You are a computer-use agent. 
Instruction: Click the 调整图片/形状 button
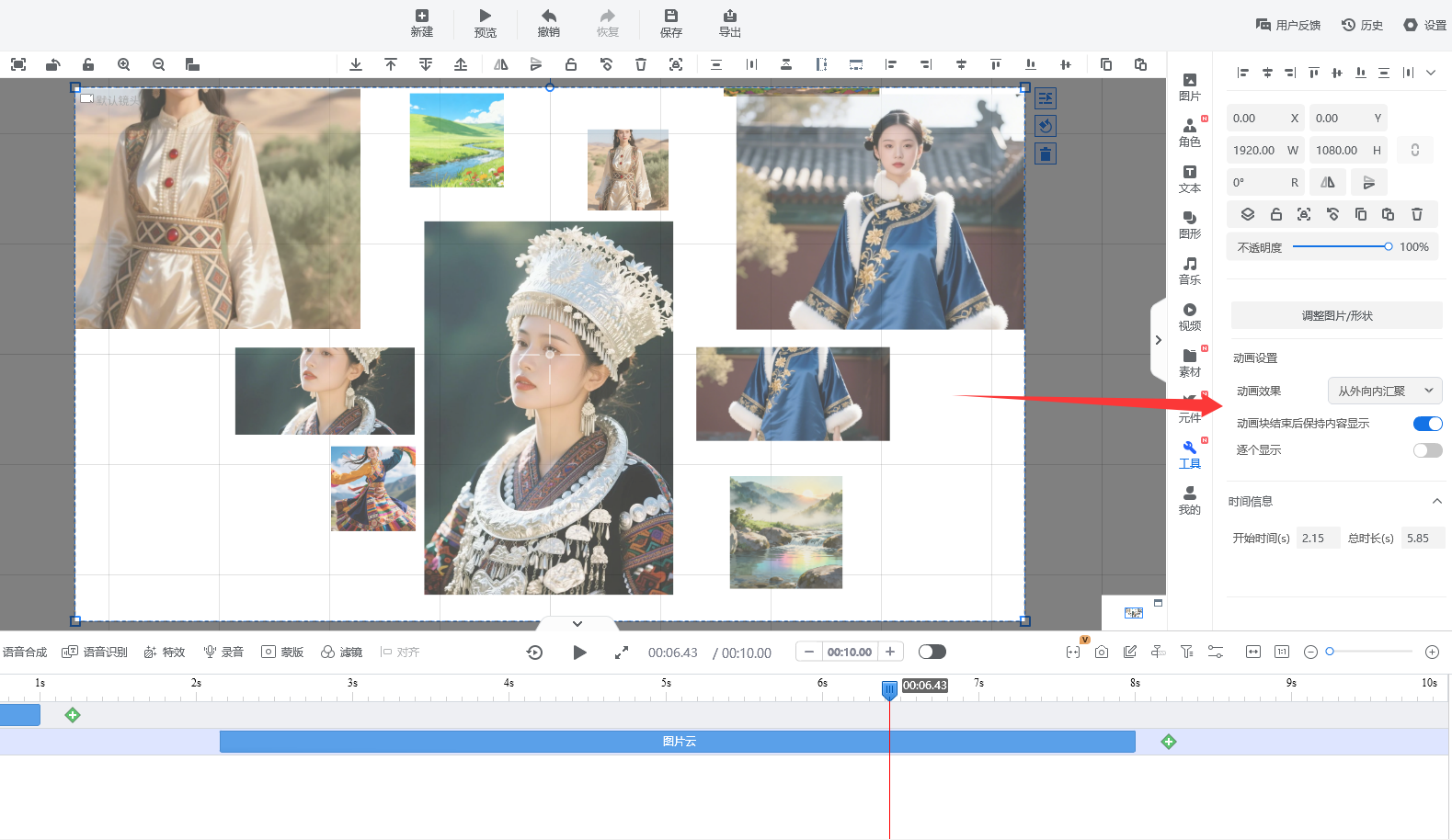(x=1336, y=315)
